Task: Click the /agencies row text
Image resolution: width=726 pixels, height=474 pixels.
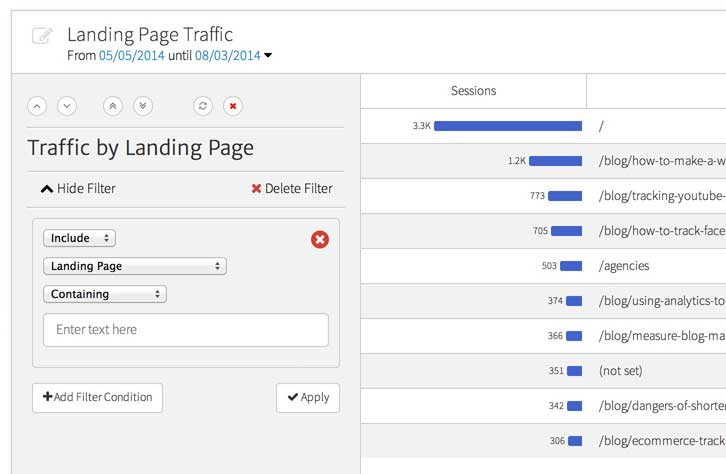Action: 624,266
